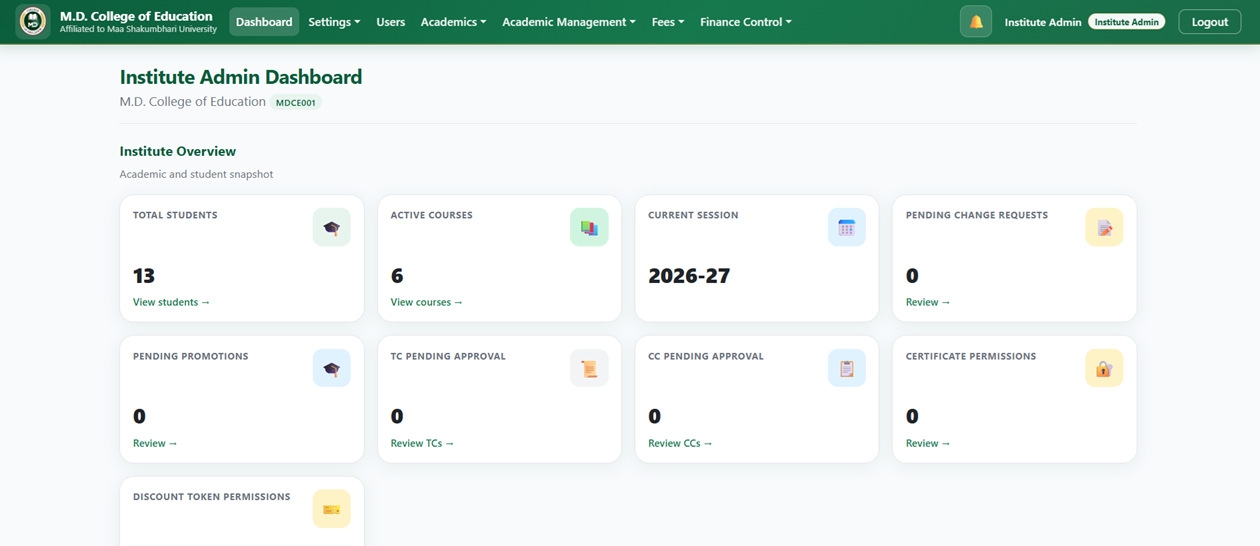Expand the Academics dropdown menu

coord(453,22)
